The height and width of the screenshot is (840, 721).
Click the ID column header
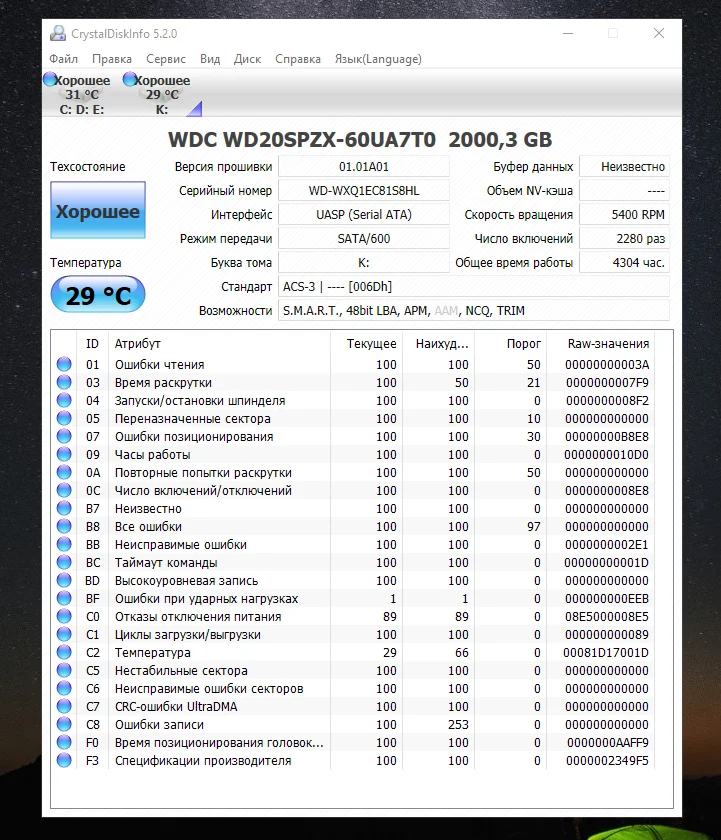93,343
